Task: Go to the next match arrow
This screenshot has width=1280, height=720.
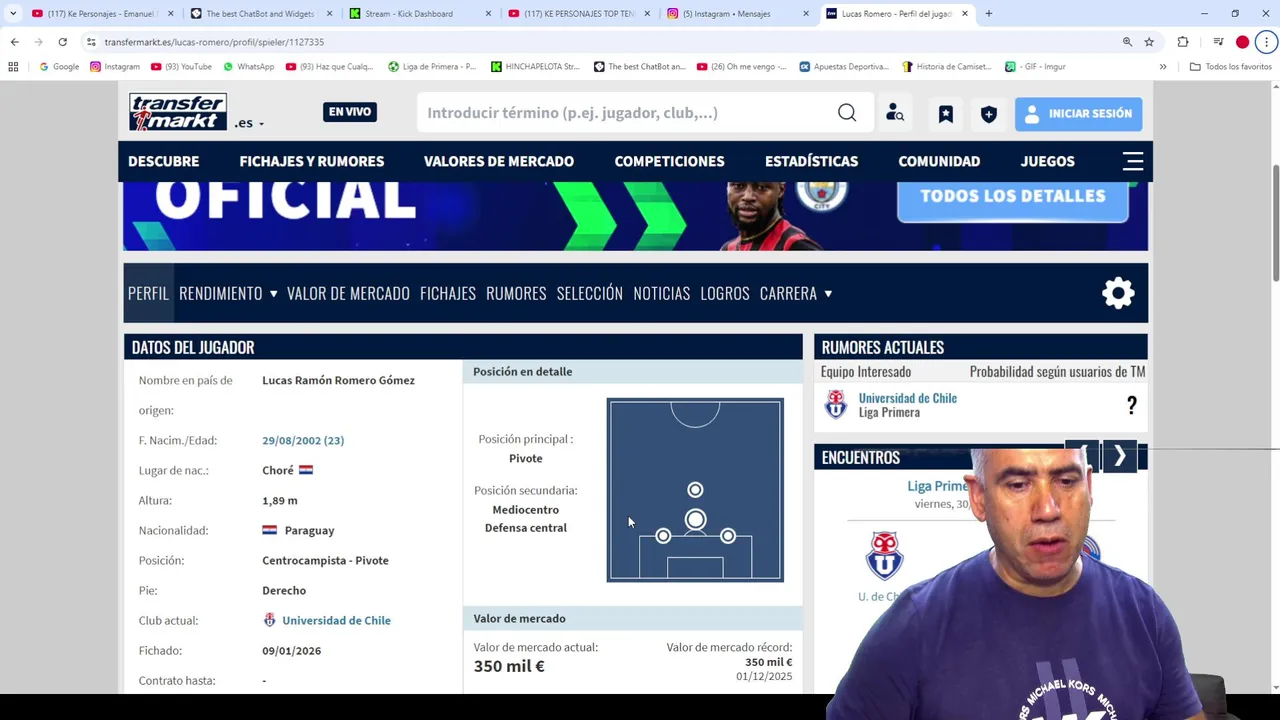Action: coord(1120,457)
